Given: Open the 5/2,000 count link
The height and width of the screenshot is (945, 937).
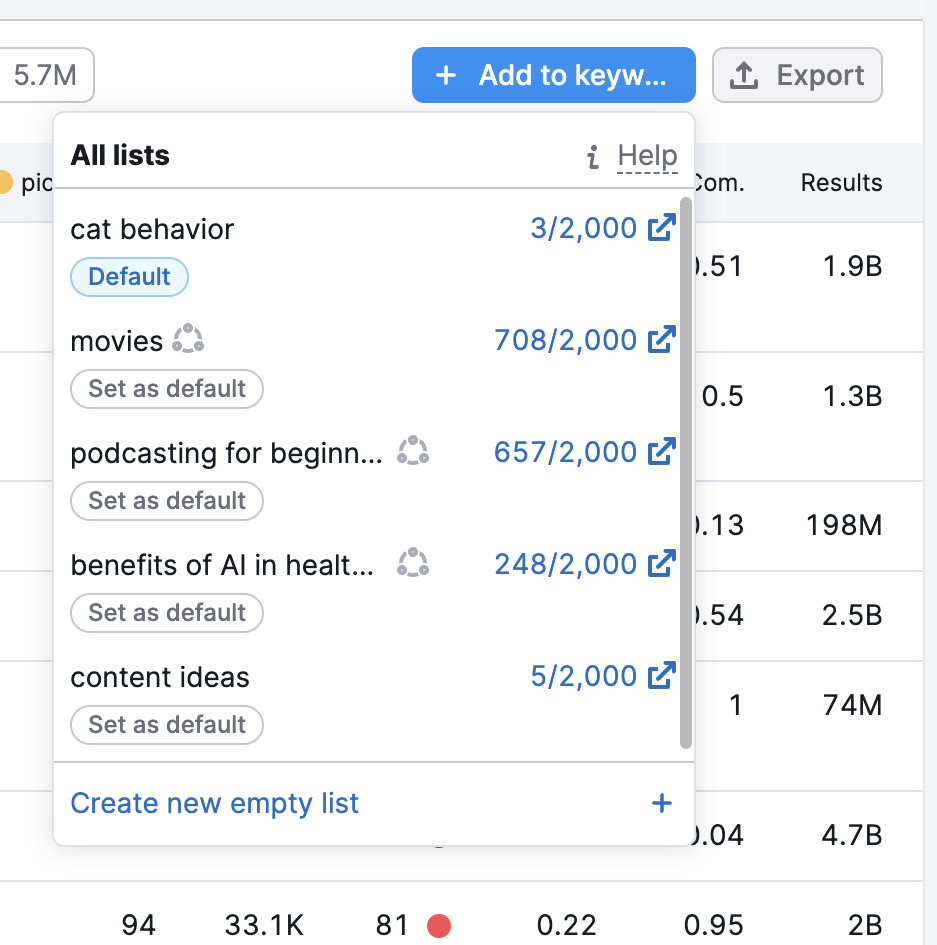Looking at the screenshot, I should 583,676.
